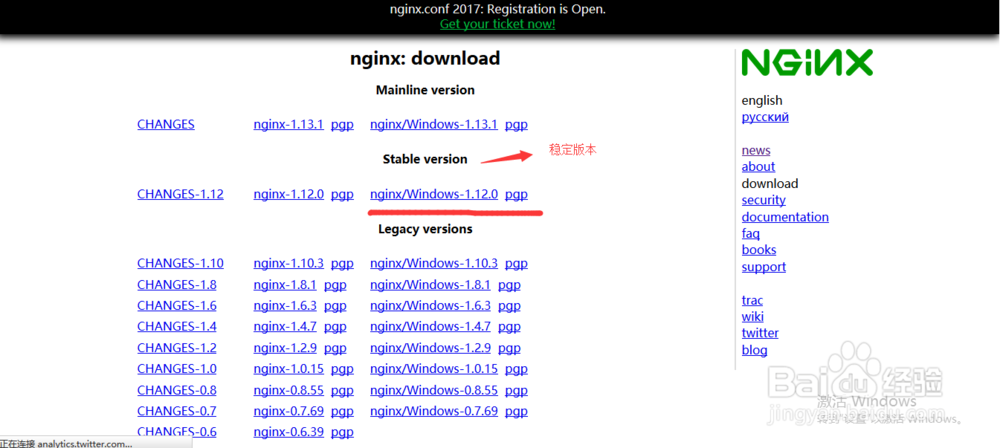Open the CHANGES-0.7 link
1000x448 pixels.
pos(177,411)
